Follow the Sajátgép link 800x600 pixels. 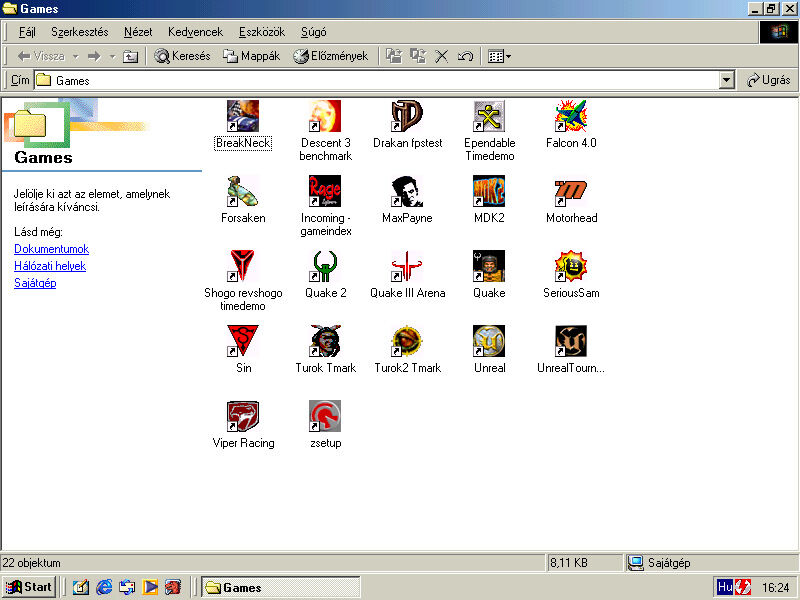[x=35, y=283]
